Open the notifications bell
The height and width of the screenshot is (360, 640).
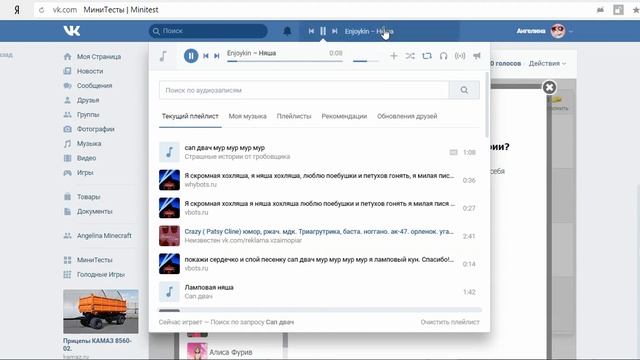pyautogui.click(x=287, y=31)
